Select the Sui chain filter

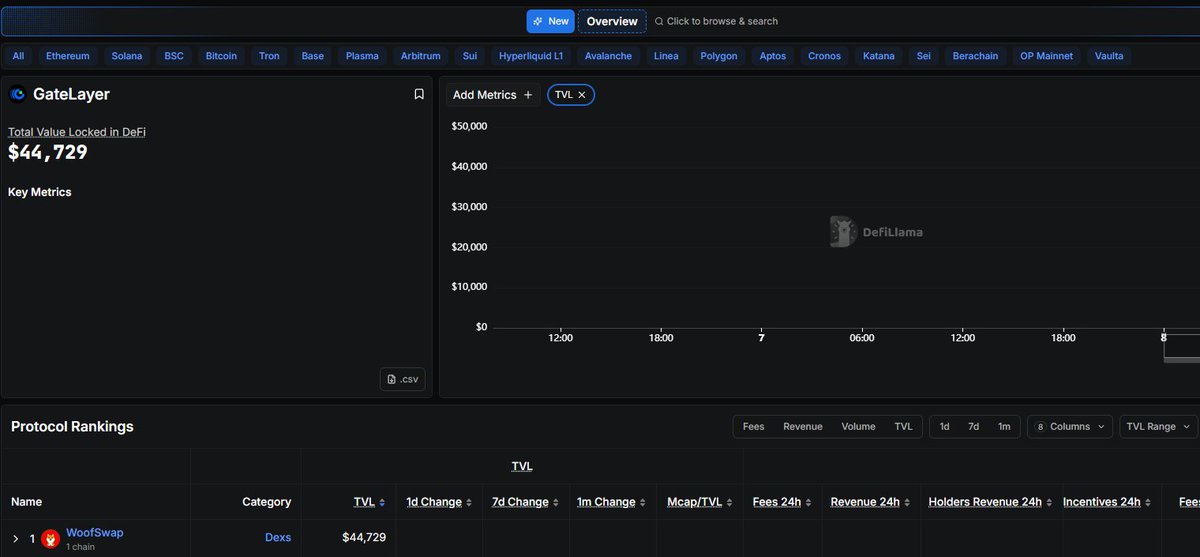[x=470, y=56]
